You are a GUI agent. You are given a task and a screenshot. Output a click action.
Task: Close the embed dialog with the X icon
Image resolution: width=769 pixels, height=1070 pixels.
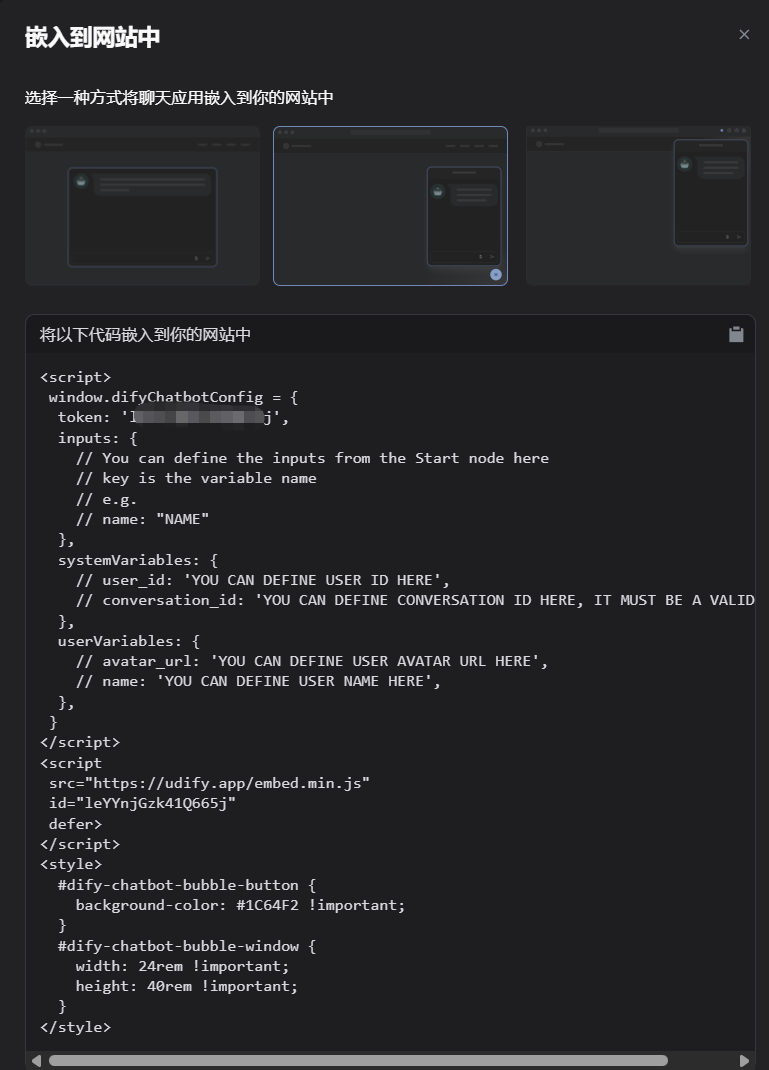click(744, 34)
